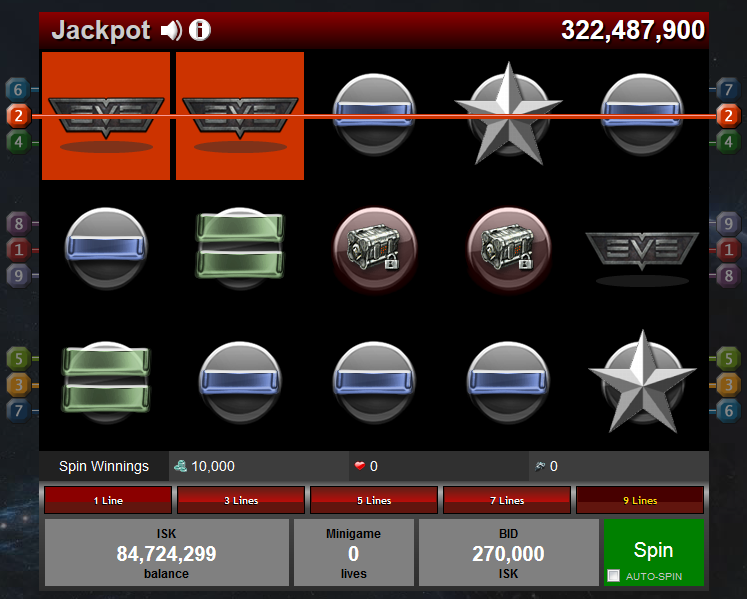Click payline 7 marker on right edge
This screenshot has height=599, width=747.
(x=728, y=89)
